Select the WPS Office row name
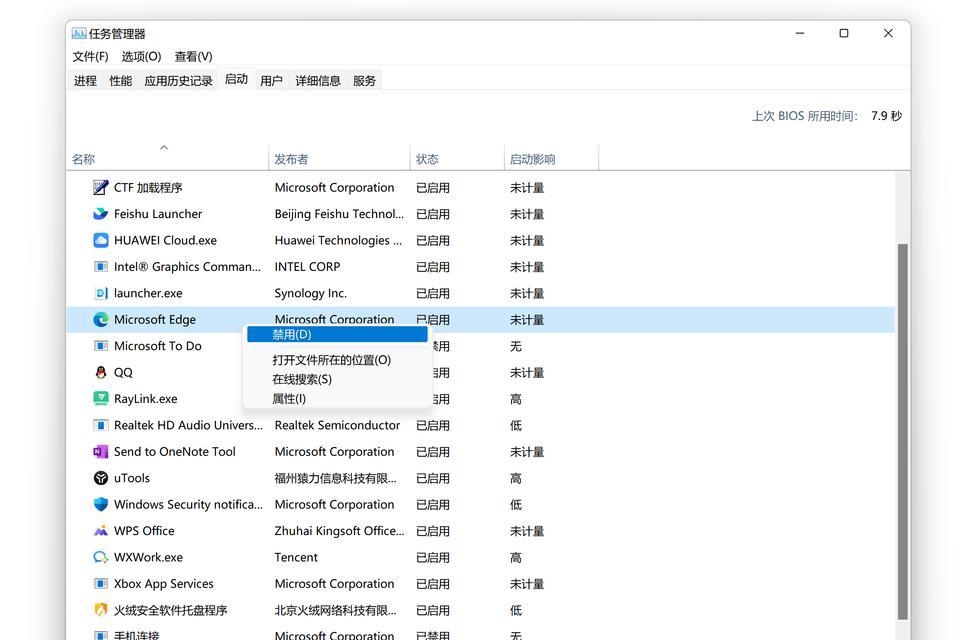 (144, 531)
